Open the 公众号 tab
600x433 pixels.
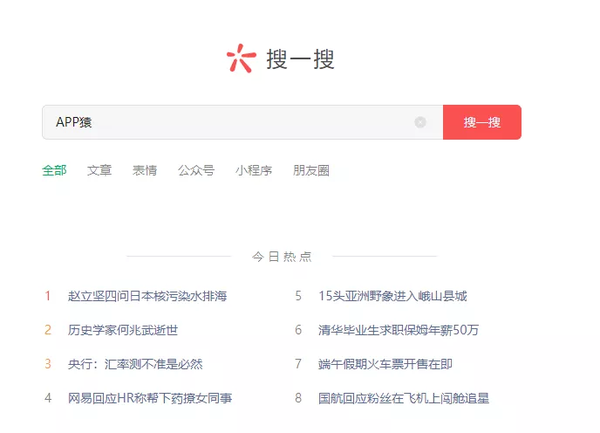[196, 170]
